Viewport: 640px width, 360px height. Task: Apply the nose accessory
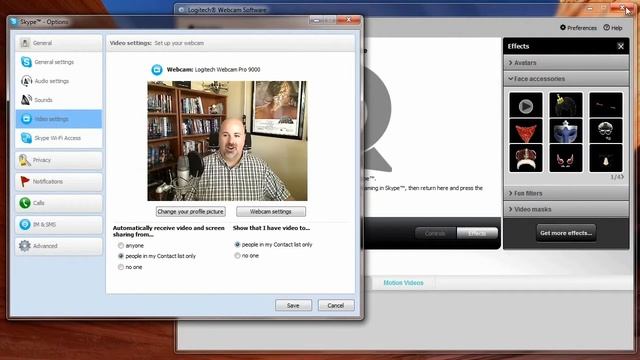pos(606,158)
